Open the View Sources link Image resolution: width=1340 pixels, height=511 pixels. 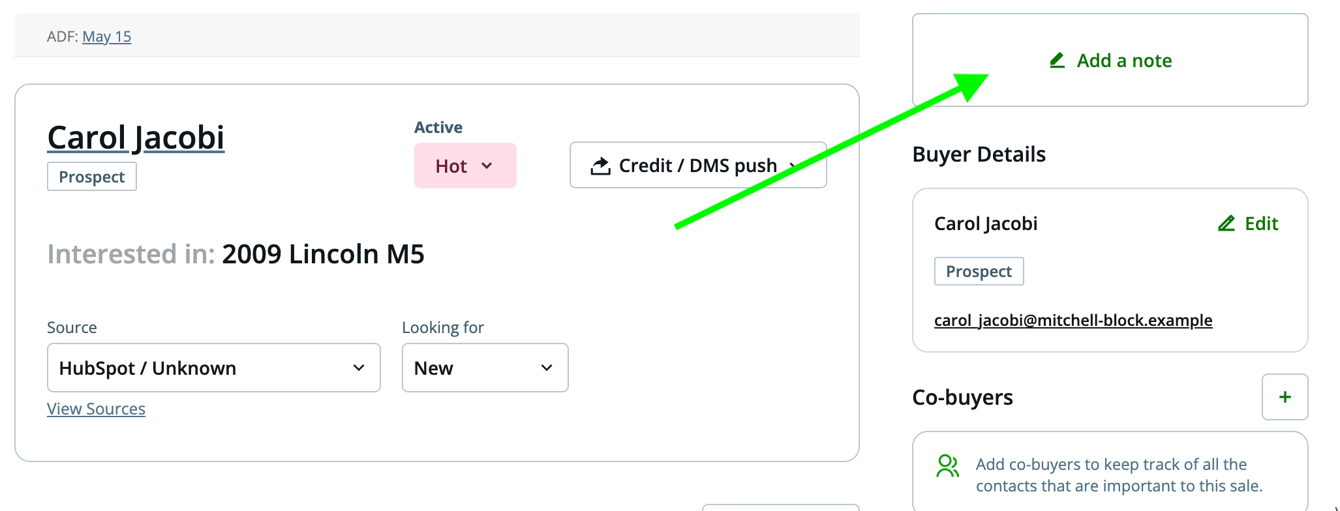(x=96, y=409)
